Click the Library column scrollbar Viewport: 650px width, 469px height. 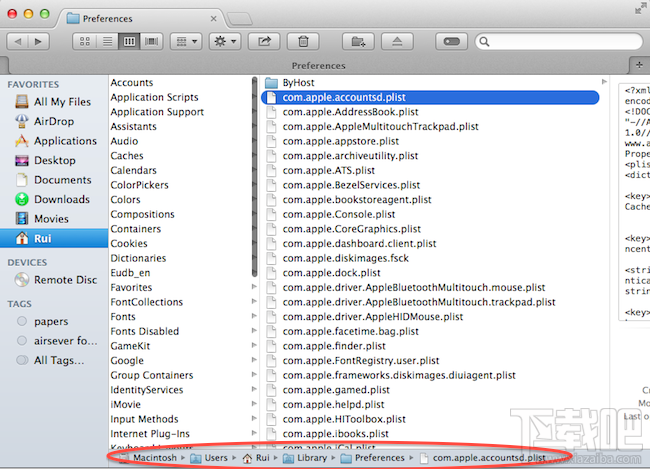click(x=254, y=177)
